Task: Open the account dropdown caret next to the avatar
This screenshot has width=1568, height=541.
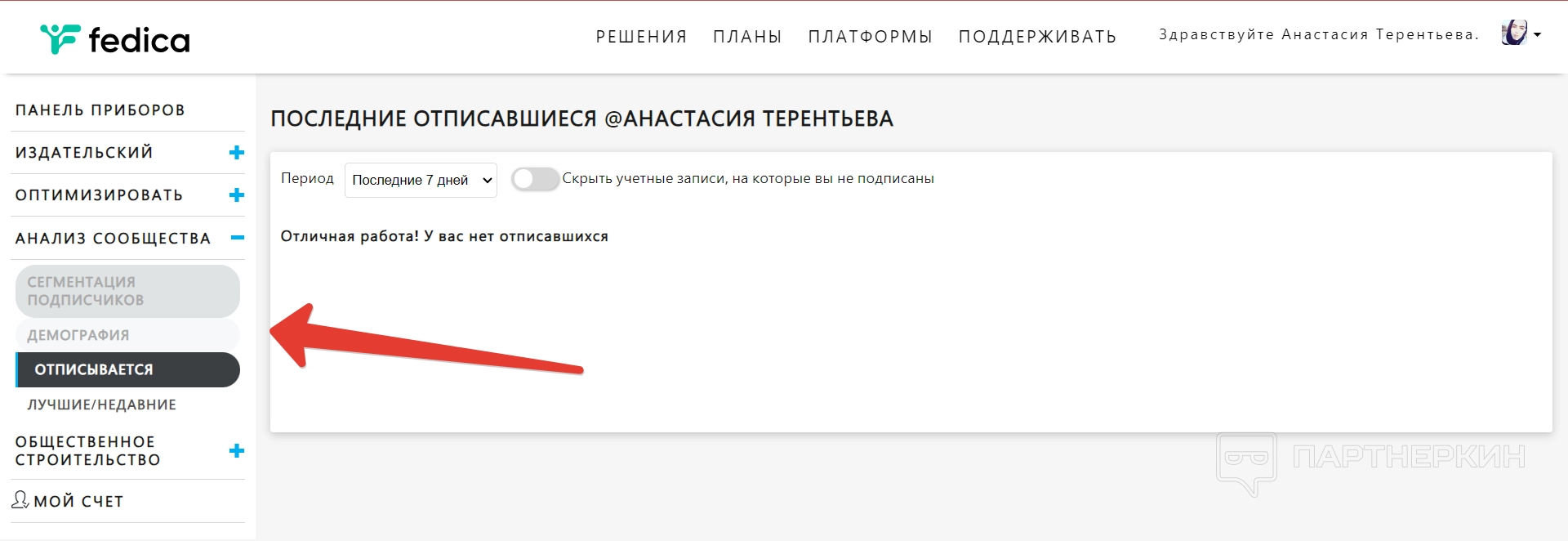Action: click(x=1537, y=35)
